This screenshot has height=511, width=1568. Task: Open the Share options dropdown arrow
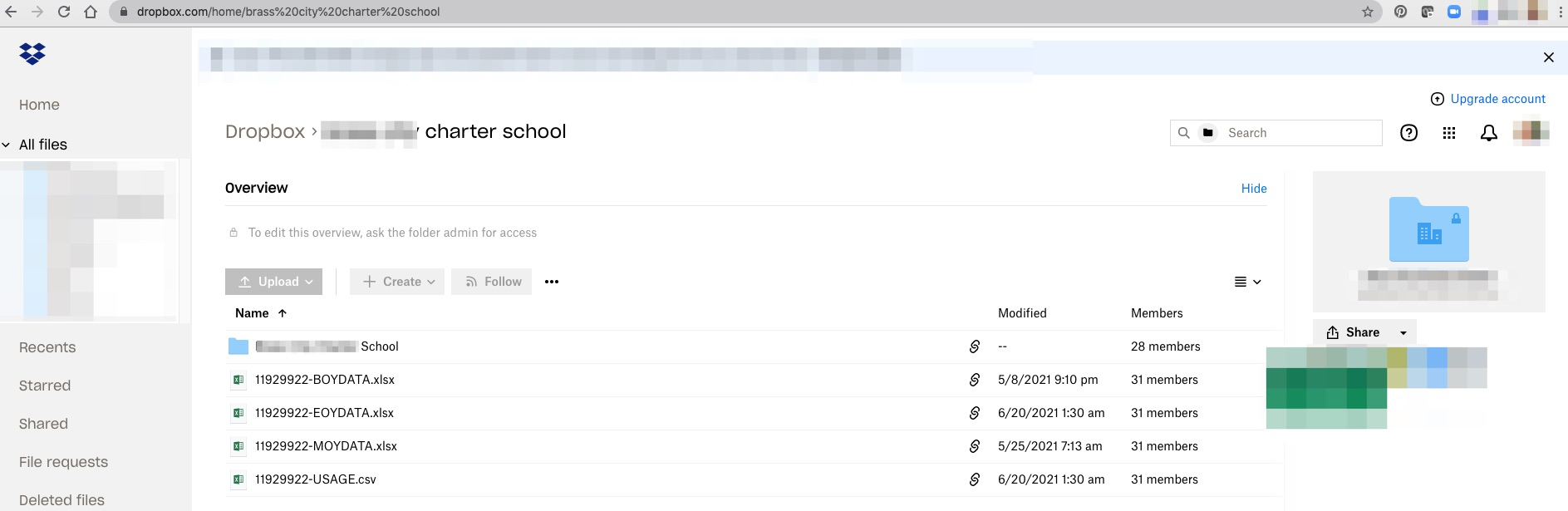click(x=1403, y=332)
